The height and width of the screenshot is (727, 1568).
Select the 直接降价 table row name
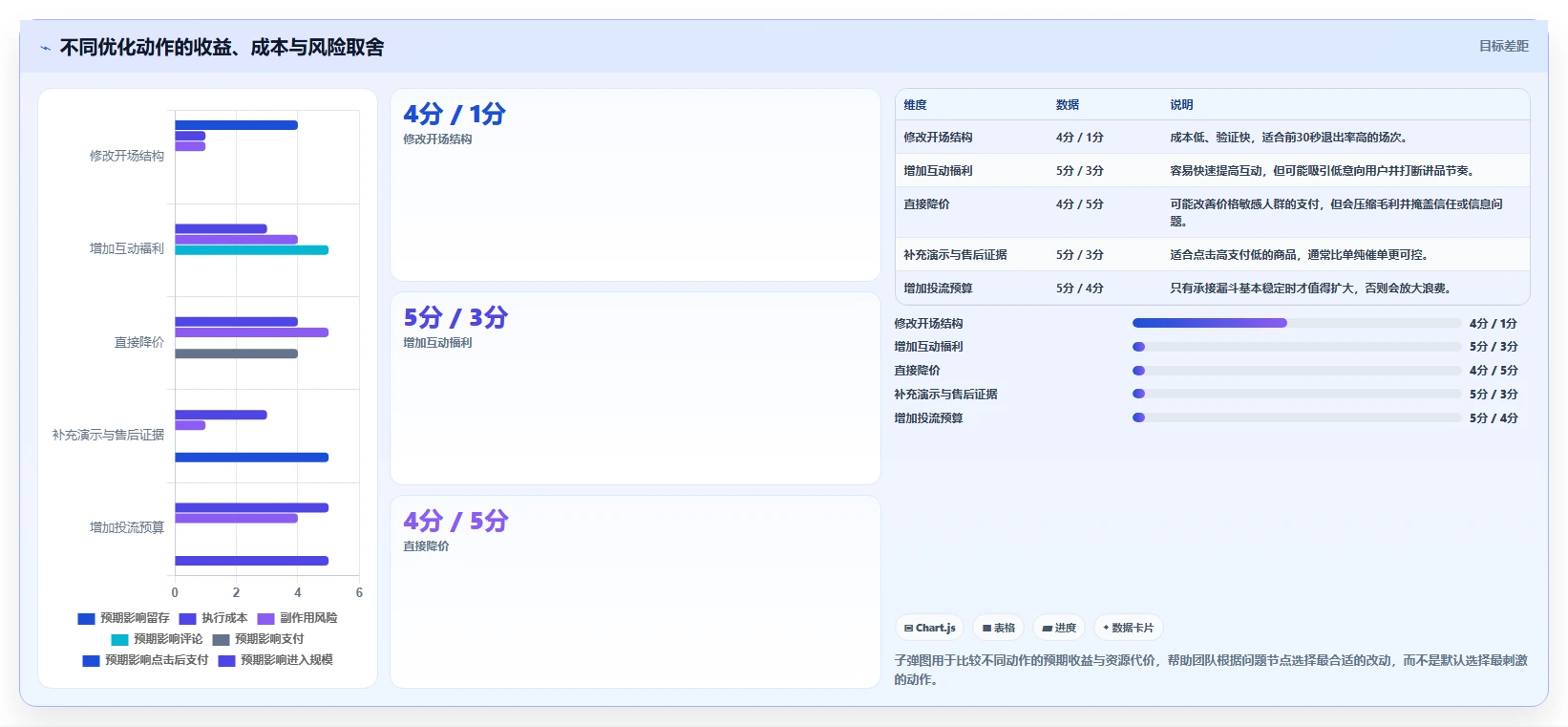coord(926,204)
